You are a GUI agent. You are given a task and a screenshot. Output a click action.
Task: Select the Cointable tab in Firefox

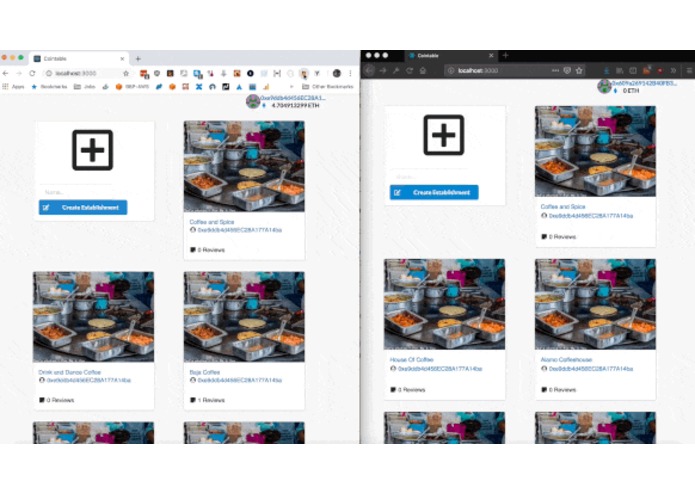pos(451,56)
